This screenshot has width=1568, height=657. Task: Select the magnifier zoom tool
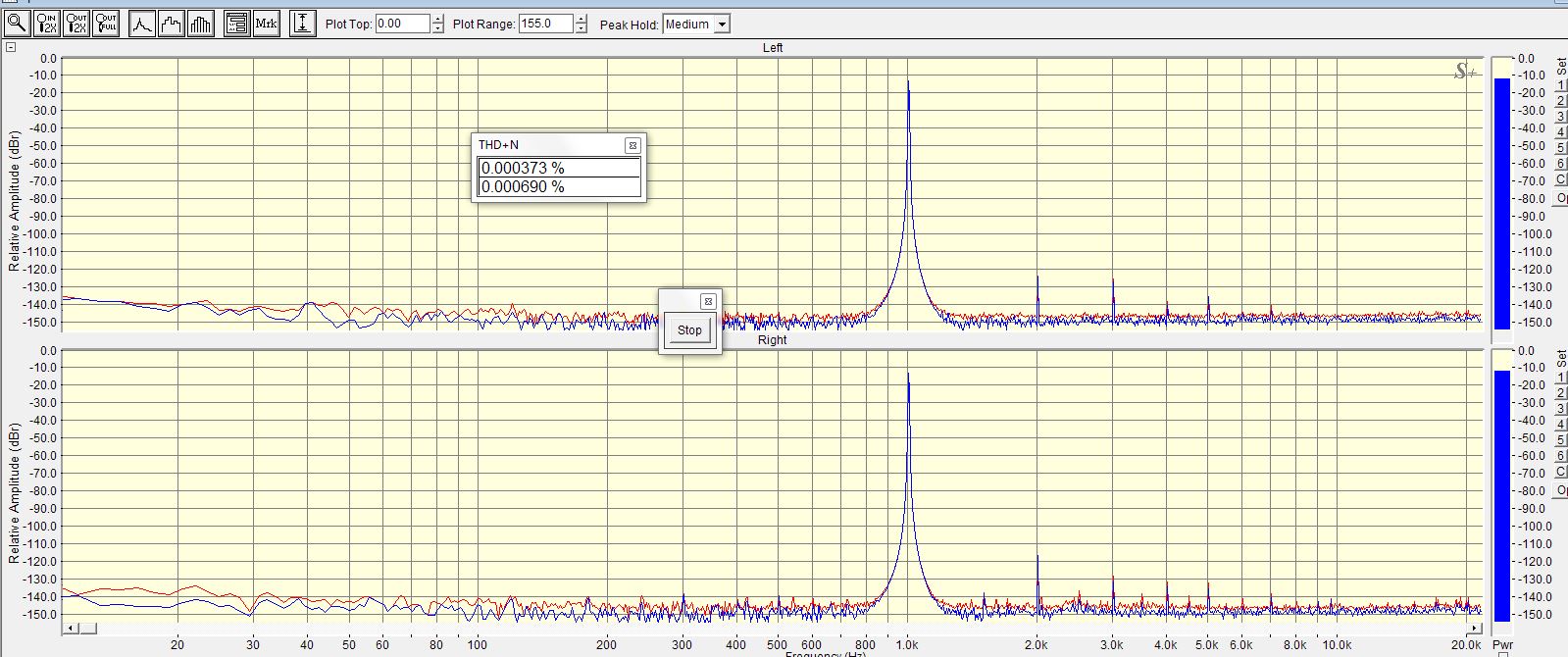click(17, 24)
